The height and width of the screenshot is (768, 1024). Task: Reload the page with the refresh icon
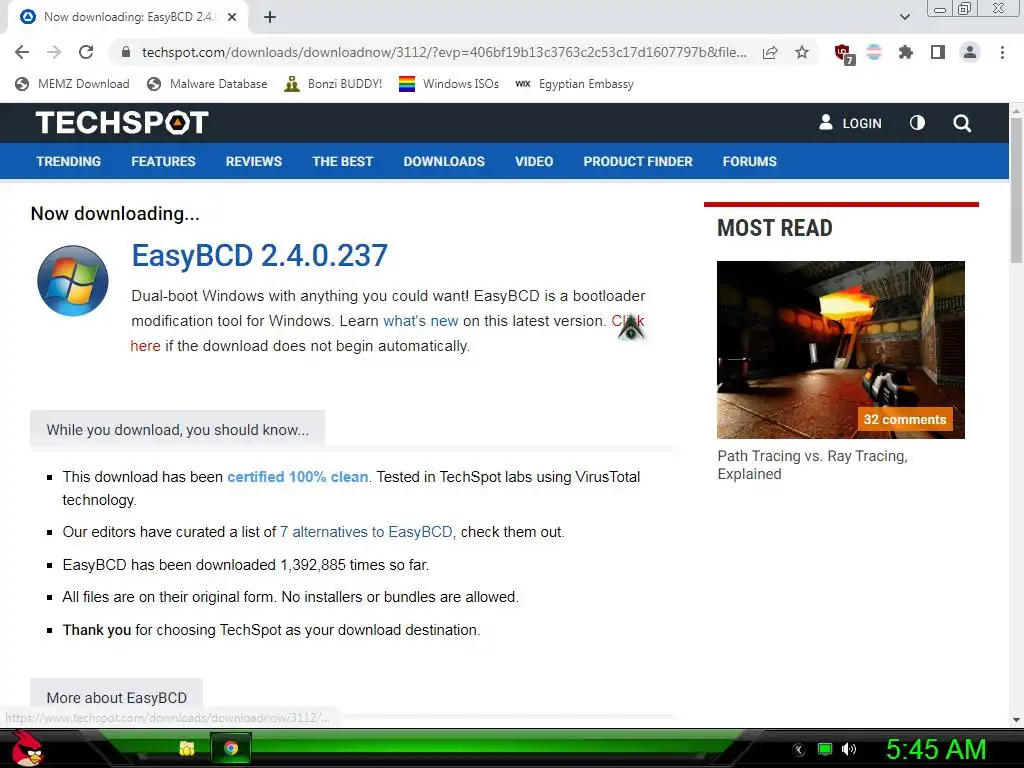pyautogui.click(x=86, y=52)
